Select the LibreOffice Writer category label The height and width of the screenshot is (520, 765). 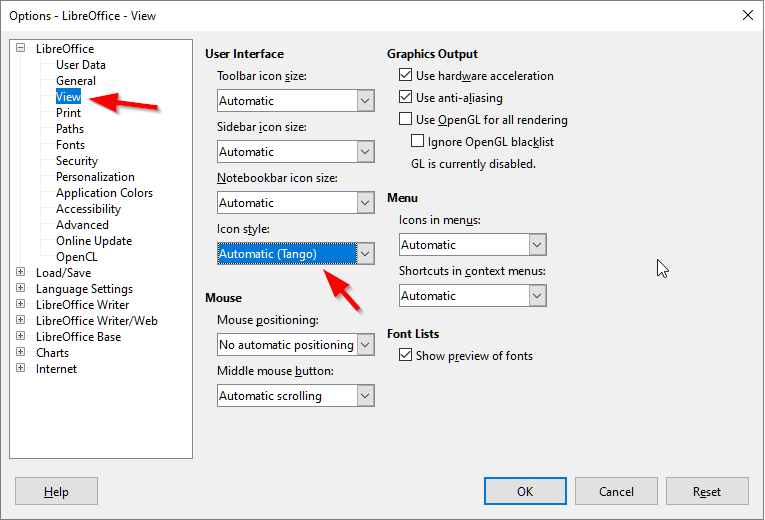[x=82, y=305]
